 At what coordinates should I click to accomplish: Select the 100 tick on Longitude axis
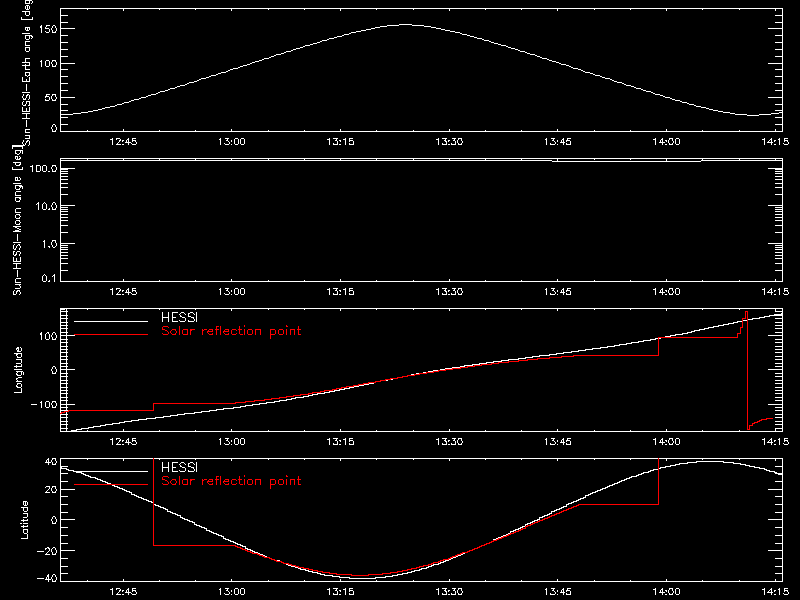tap(48, 336)
